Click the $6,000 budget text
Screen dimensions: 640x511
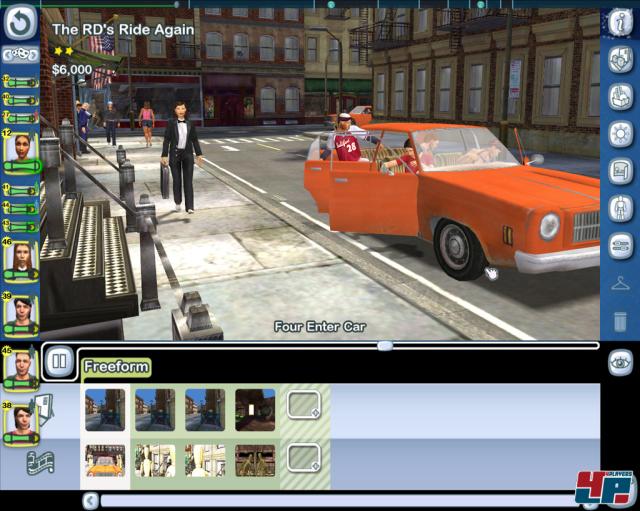pyautogui.click(x=72, y=70)
